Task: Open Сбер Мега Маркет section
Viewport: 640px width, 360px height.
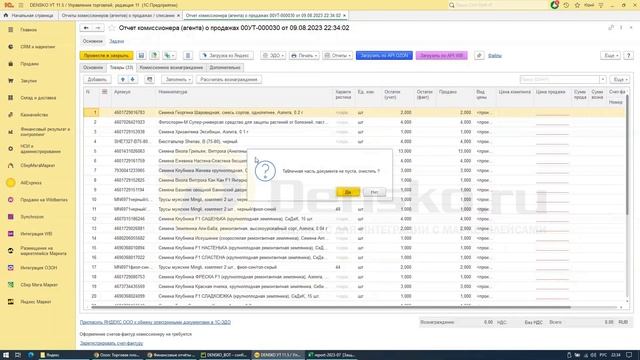Action: [x=39, y=285]
